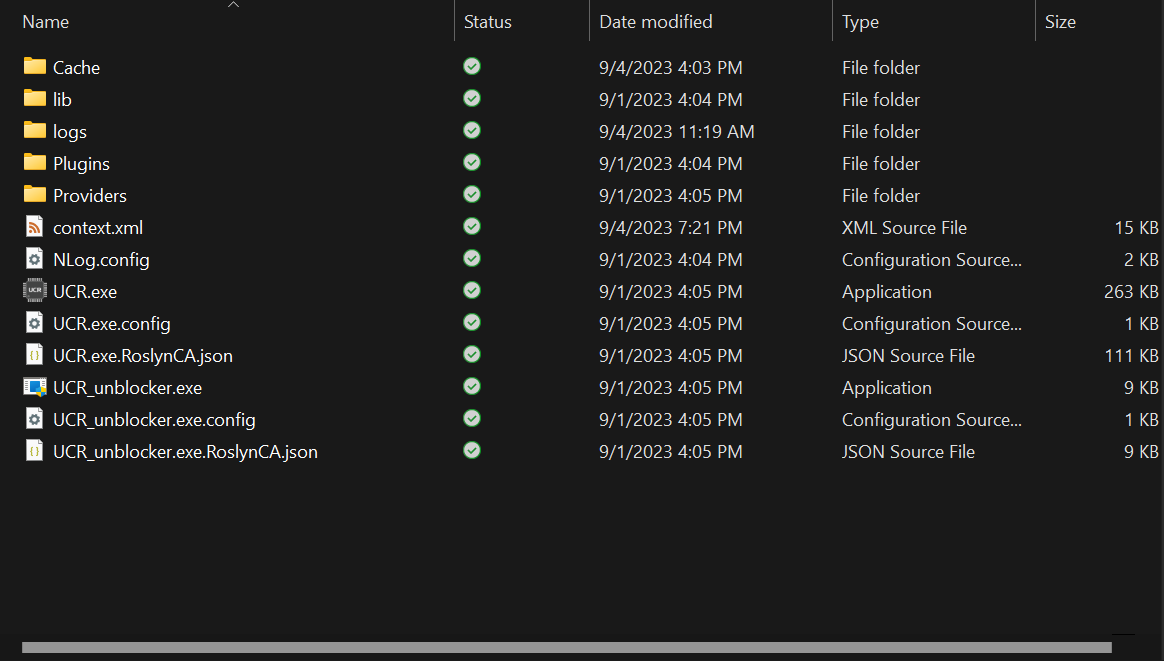The height and width of the screenshot is (661, 1164).
Task: Click File folder type in Providers row
Action: (880, 195)
